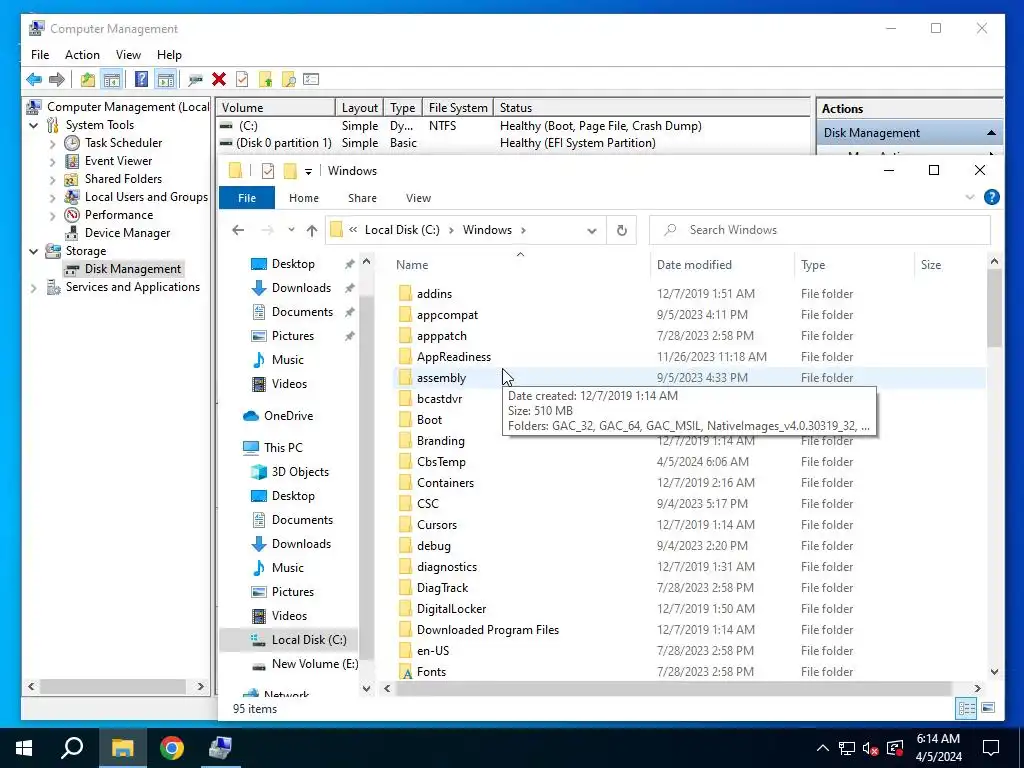The height and width of the screenshot is (768, 1024).
Task: Select the Fonts folder
Action: [431, 672]
